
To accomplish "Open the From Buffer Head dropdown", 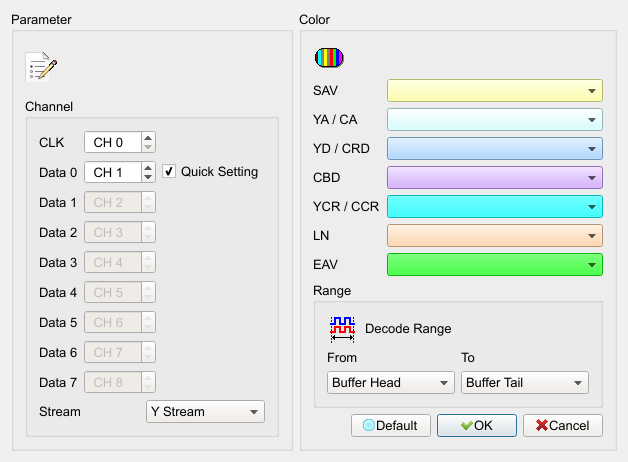I will pyautogui.click(x=390, y=383).
